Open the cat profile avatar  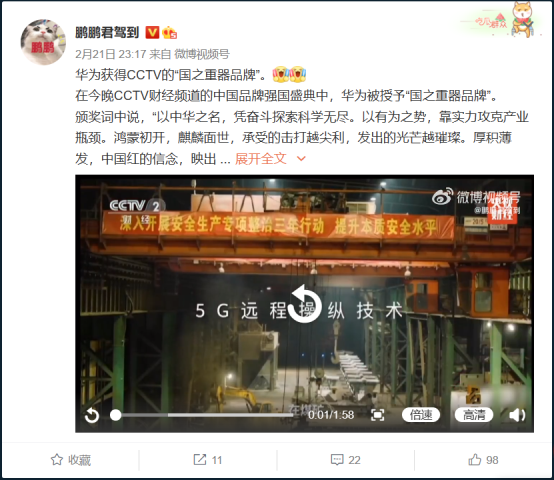[43, 42]
